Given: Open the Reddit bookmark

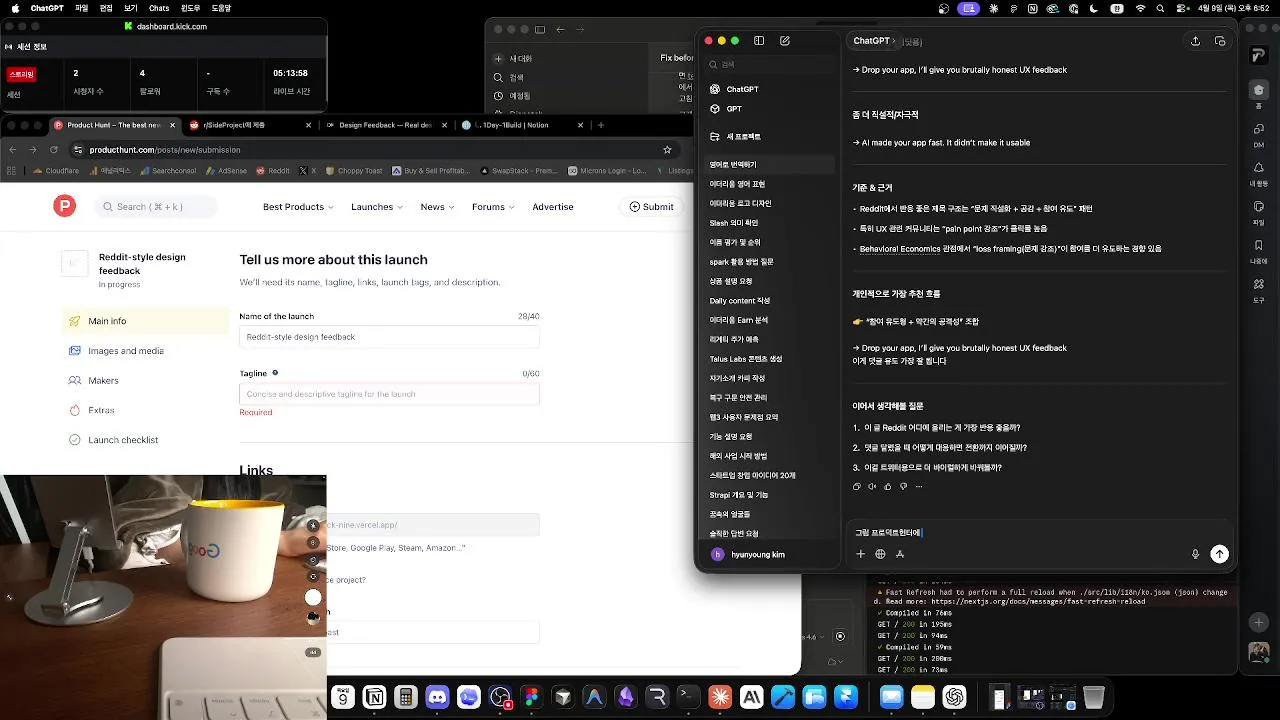Looking at the screenshot, I should [x=273, y=171].
